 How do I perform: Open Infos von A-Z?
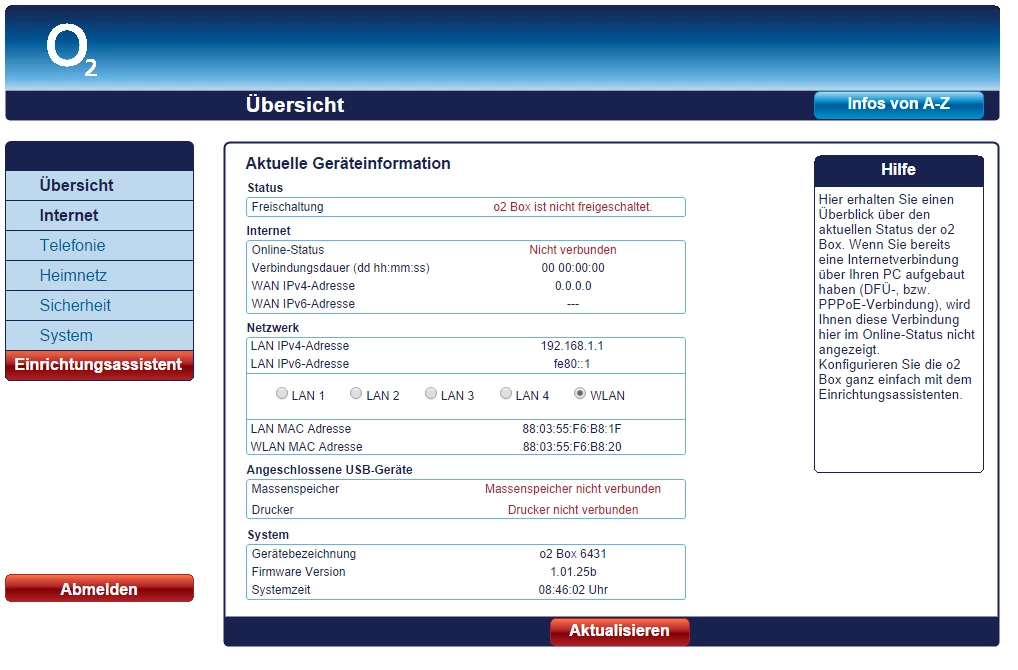(899, 105)
